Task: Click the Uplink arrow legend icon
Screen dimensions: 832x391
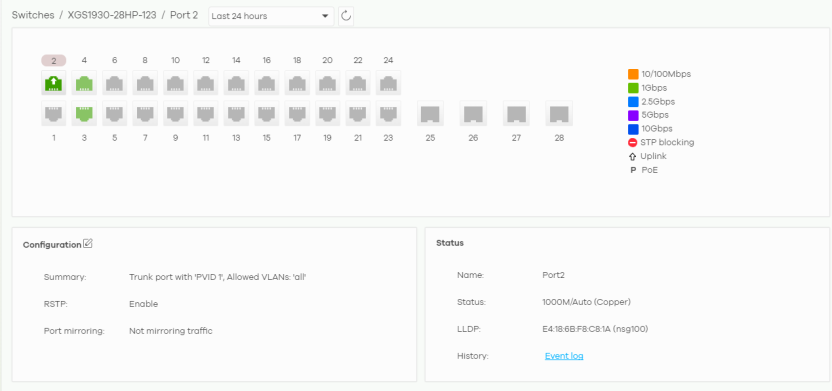Action: [x=632, y=157]
